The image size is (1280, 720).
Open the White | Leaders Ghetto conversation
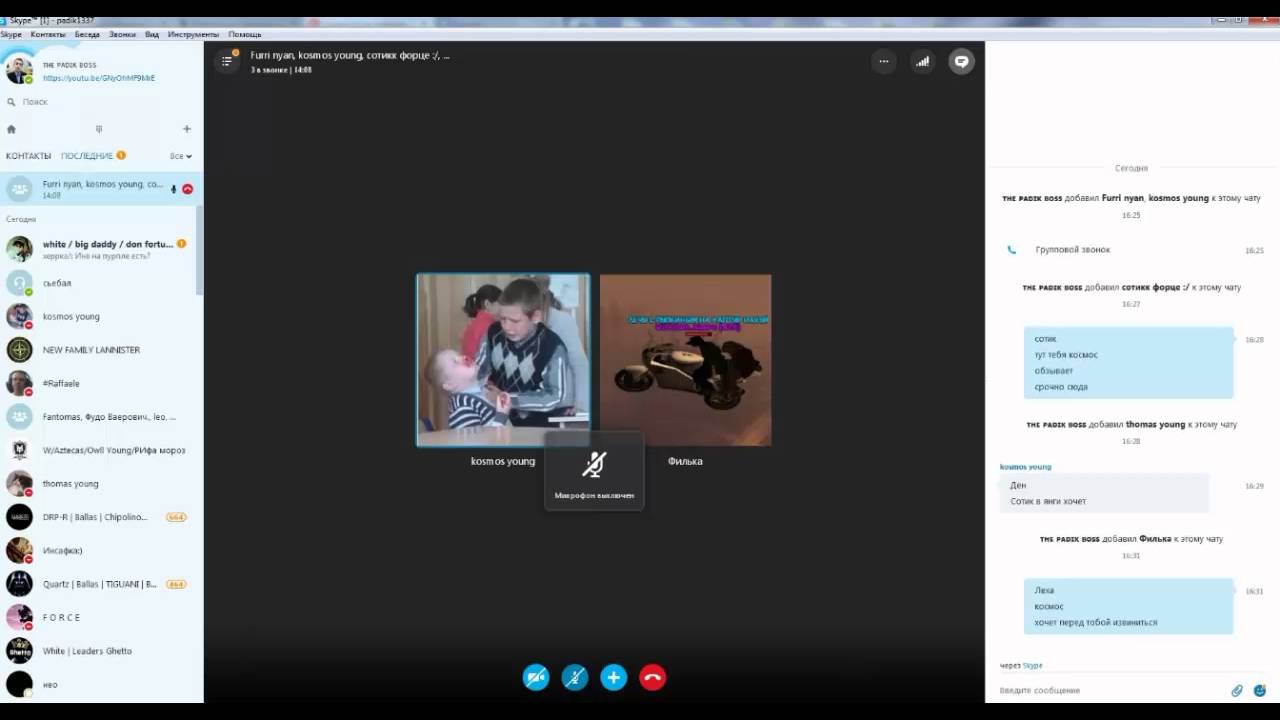coord(99,651)
